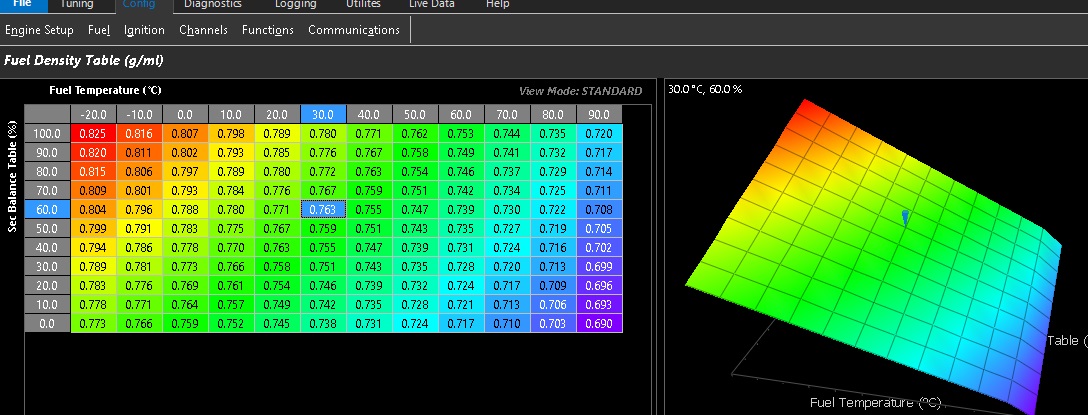The height and width of the screenshot is (415, 1088).
Task: Open the Diagnostics tab
Action: pyautogui.click(x=212, y=5)
